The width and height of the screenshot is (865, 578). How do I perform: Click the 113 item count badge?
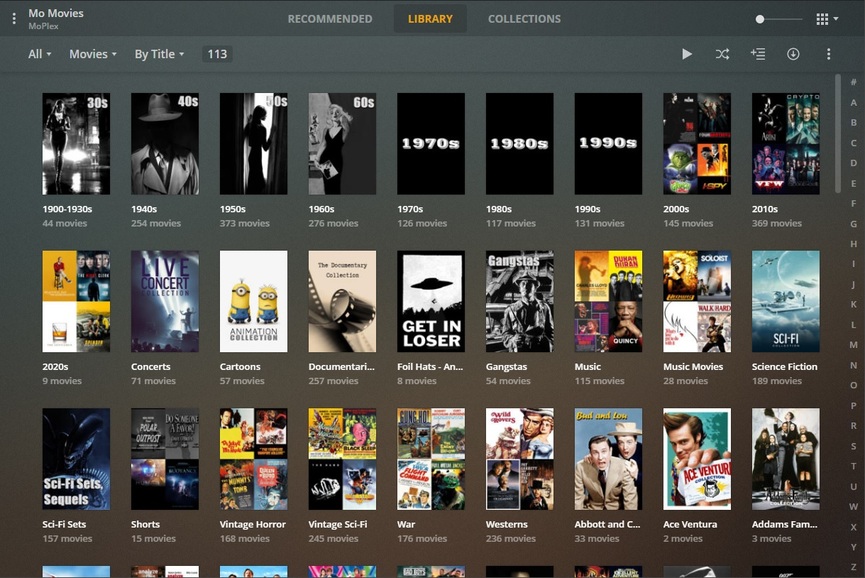click(x=217, y=54)
